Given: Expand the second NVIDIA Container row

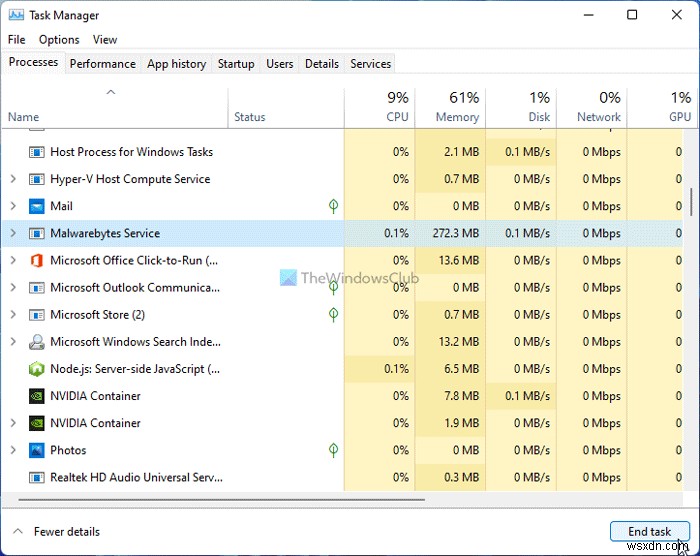Looking at the screenshot, I should click(x=13, y=423).
